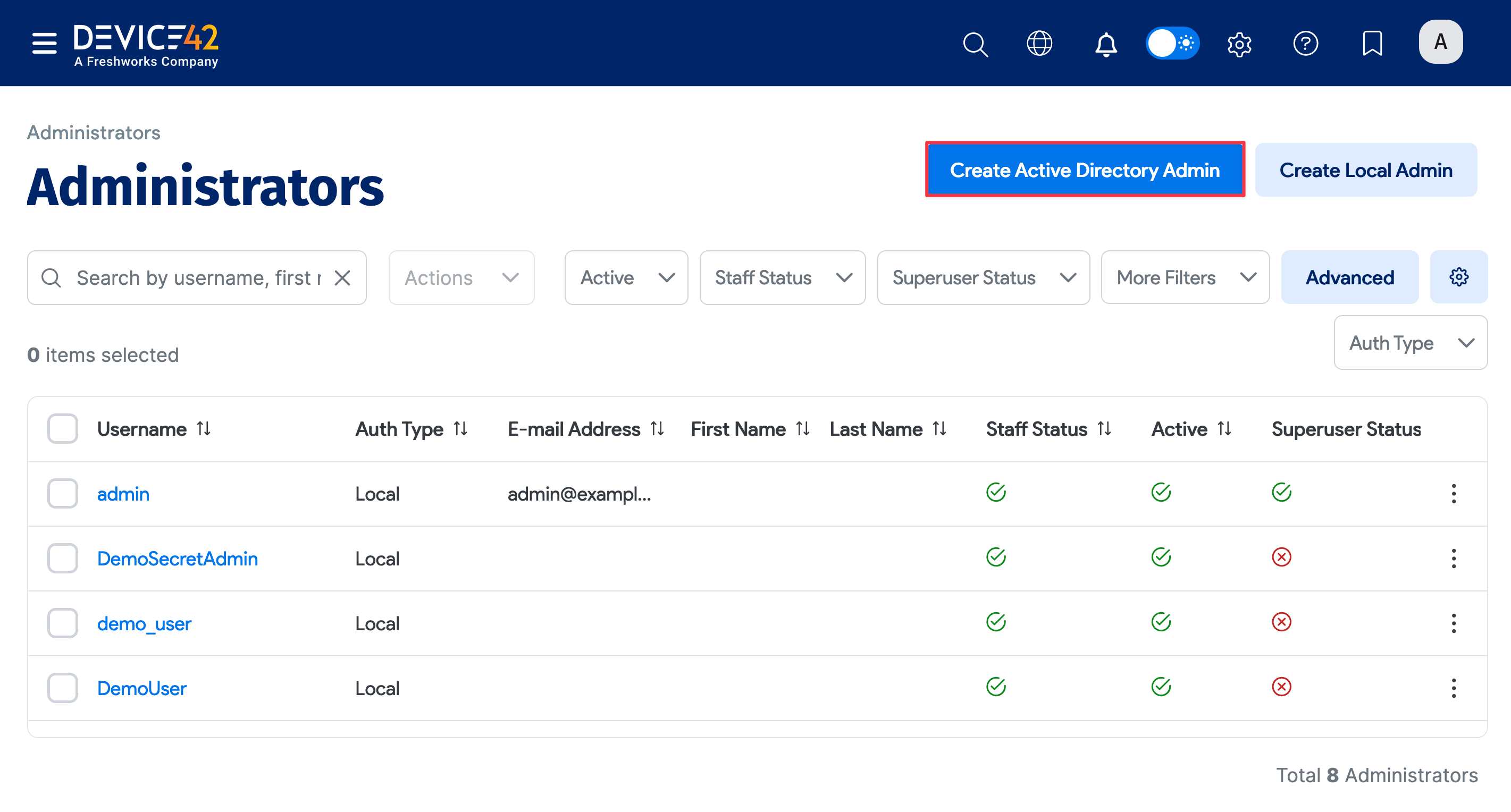Image resolution: width=1511 pixels, height=812 pixels.
Task: Open the hamburger navigation menu
Action: point(44,44)
